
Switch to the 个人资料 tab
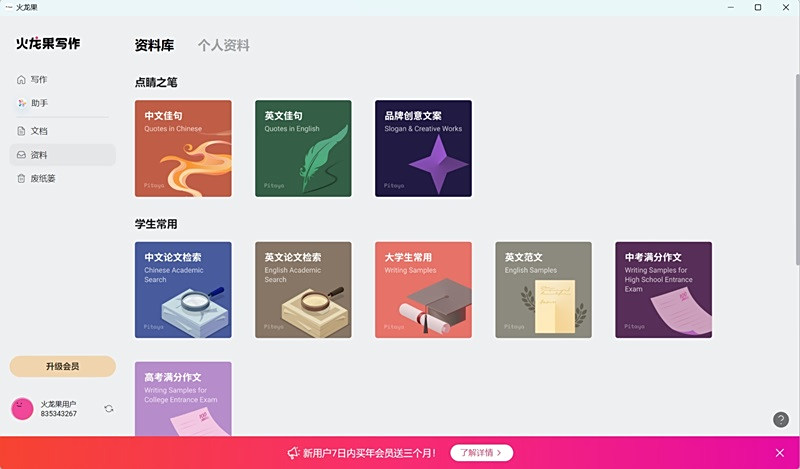point(223,45)
